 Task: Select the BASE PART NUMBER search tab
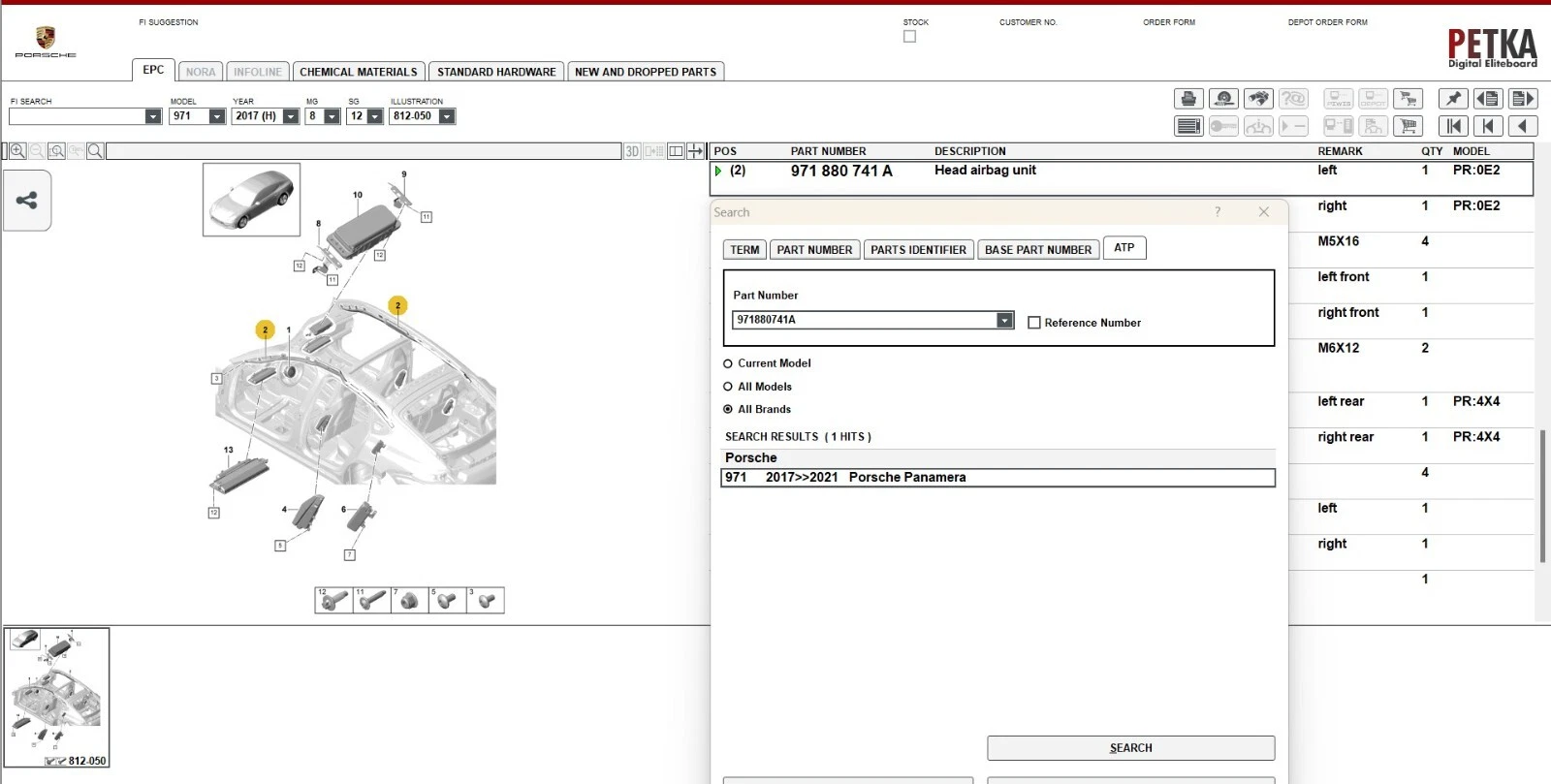(x=1038, y=250)
